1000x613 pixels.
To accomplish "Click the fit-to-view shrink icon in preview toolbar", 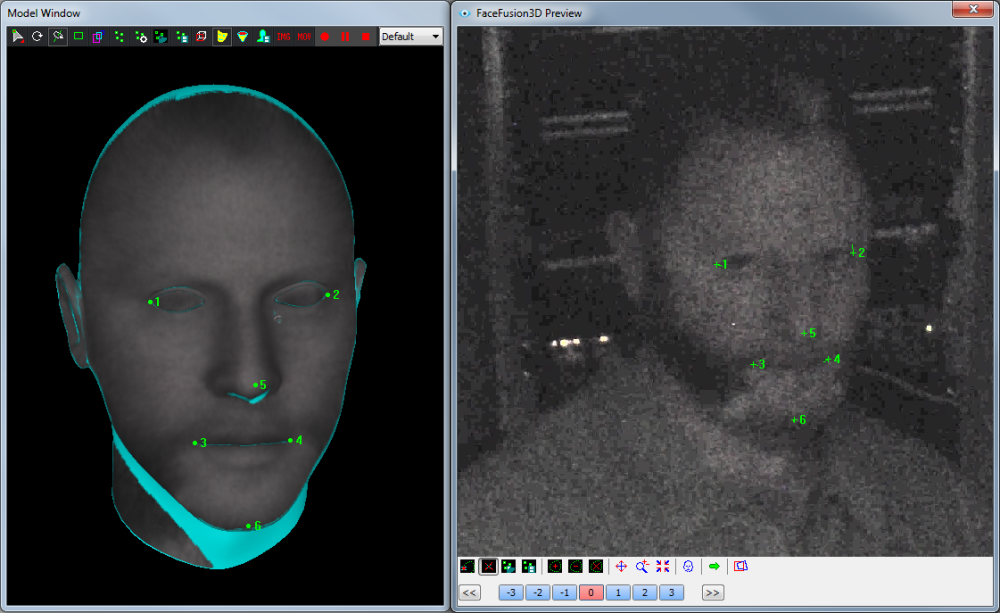I will point(662,566).
